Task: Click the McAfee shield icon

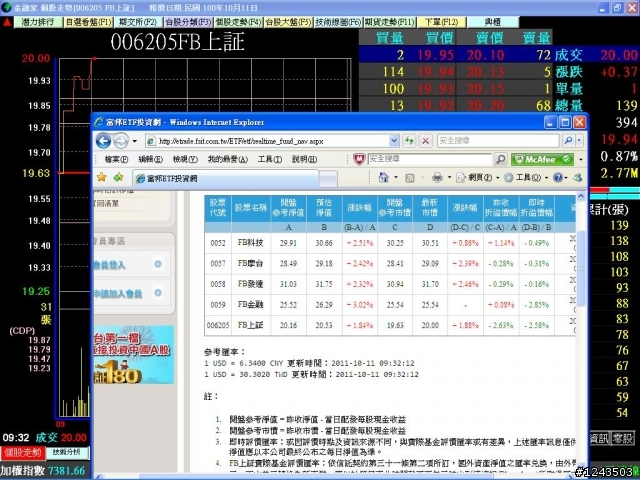Action: (358, 159)
